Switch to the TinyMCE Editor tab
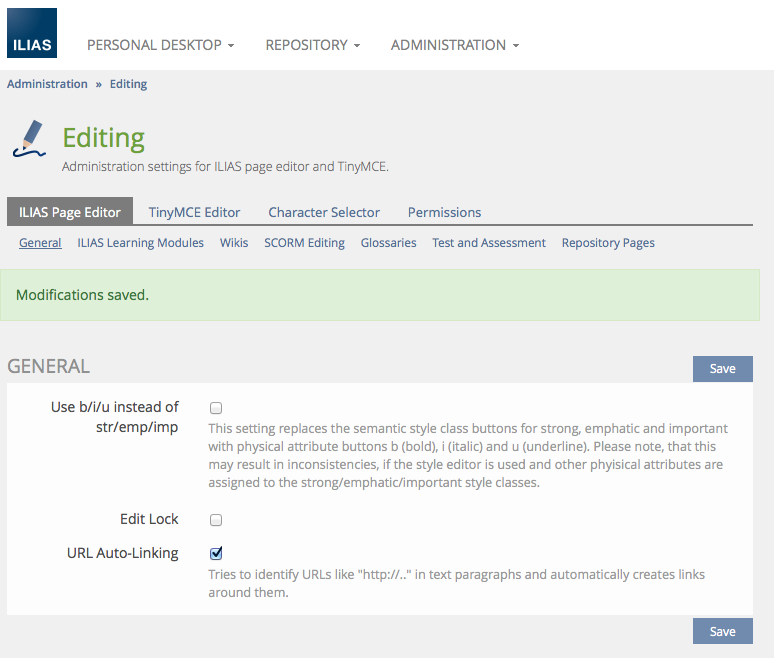Image resolution: width=774 pixels, height=658 pixels. tap(194, 212)
